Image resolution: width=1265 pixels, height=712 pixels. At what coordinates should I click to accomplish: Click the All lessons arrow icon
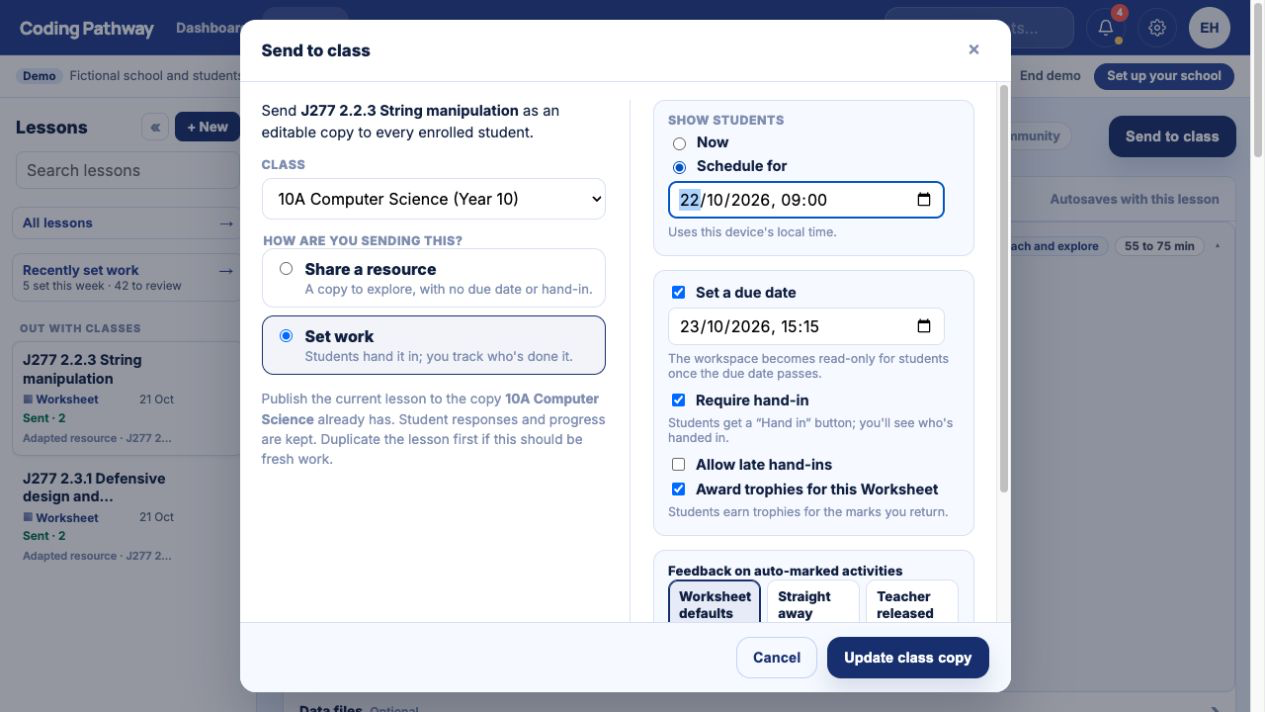[226, 223]
